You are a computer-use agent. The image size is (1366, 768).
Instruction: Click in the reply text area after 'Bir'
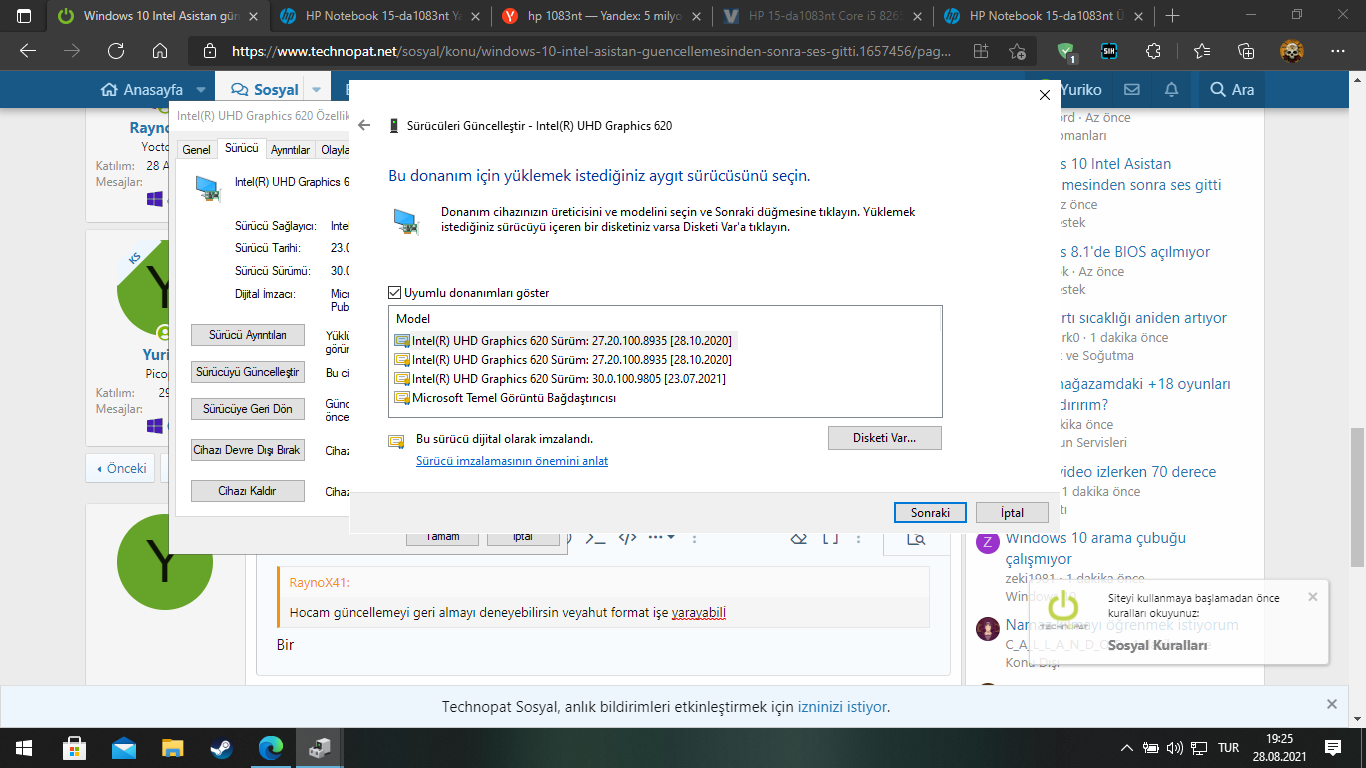[603, 645]
